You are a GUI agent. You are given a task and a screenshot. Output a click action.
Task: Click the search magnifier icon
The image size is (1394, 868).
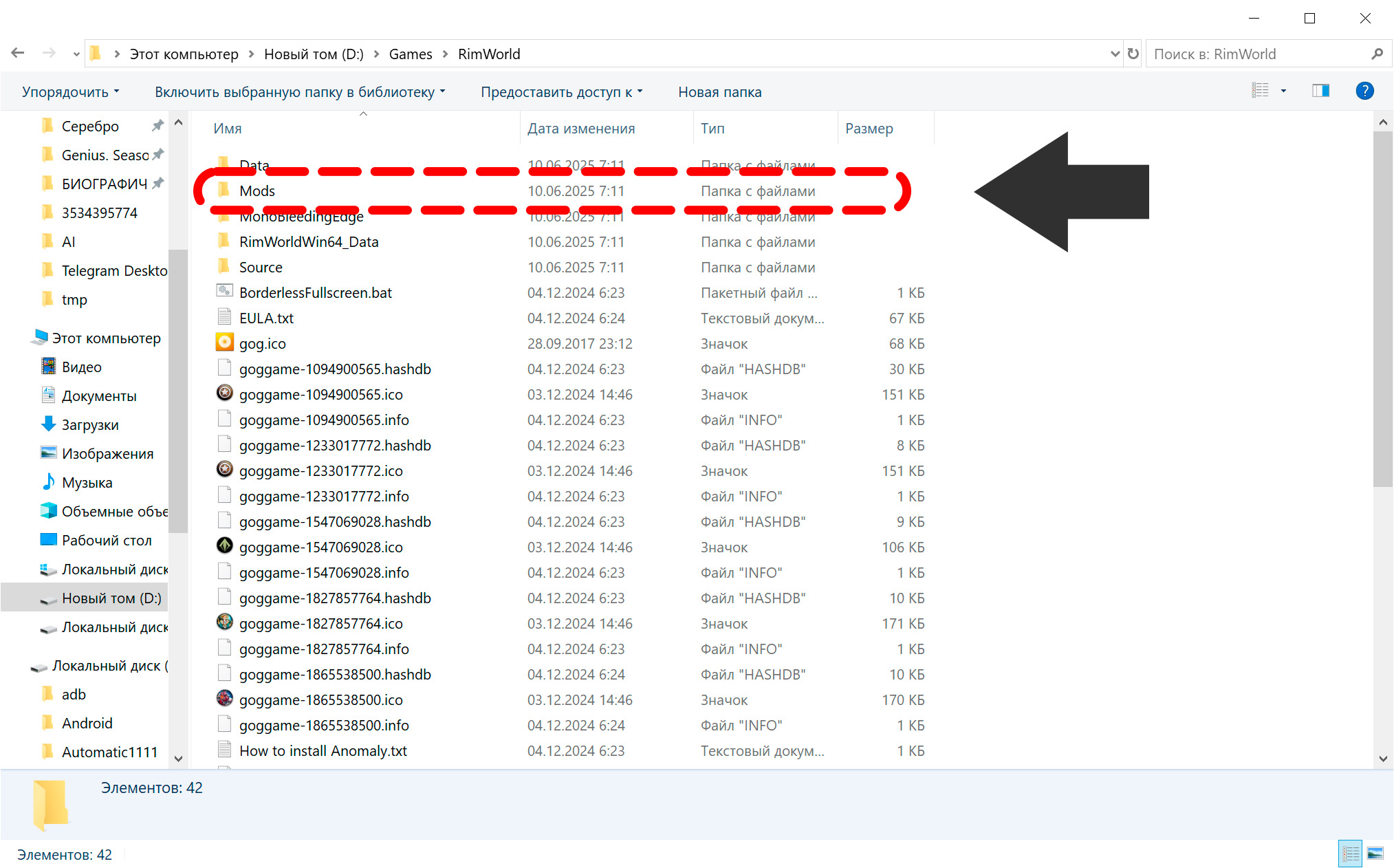(x=1377, y=54)
